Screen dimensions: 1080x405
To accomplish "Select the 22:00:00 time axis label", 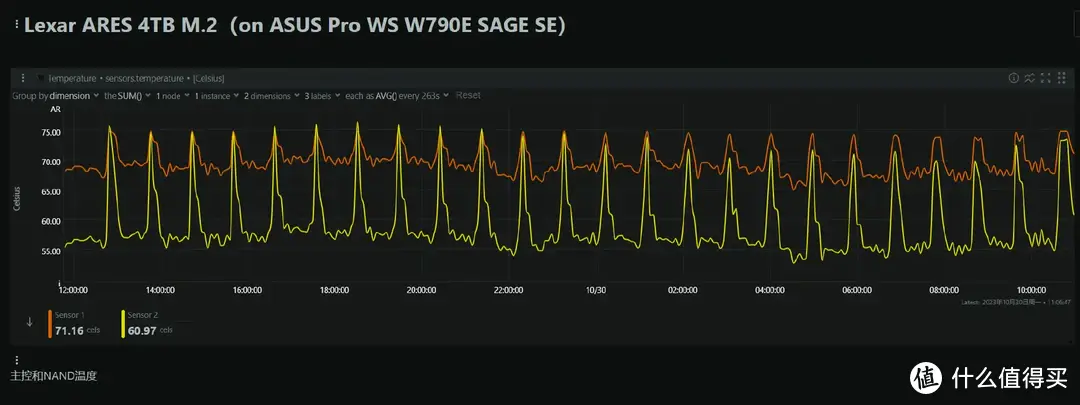I will pyautogui.click(x=508, y=291).
